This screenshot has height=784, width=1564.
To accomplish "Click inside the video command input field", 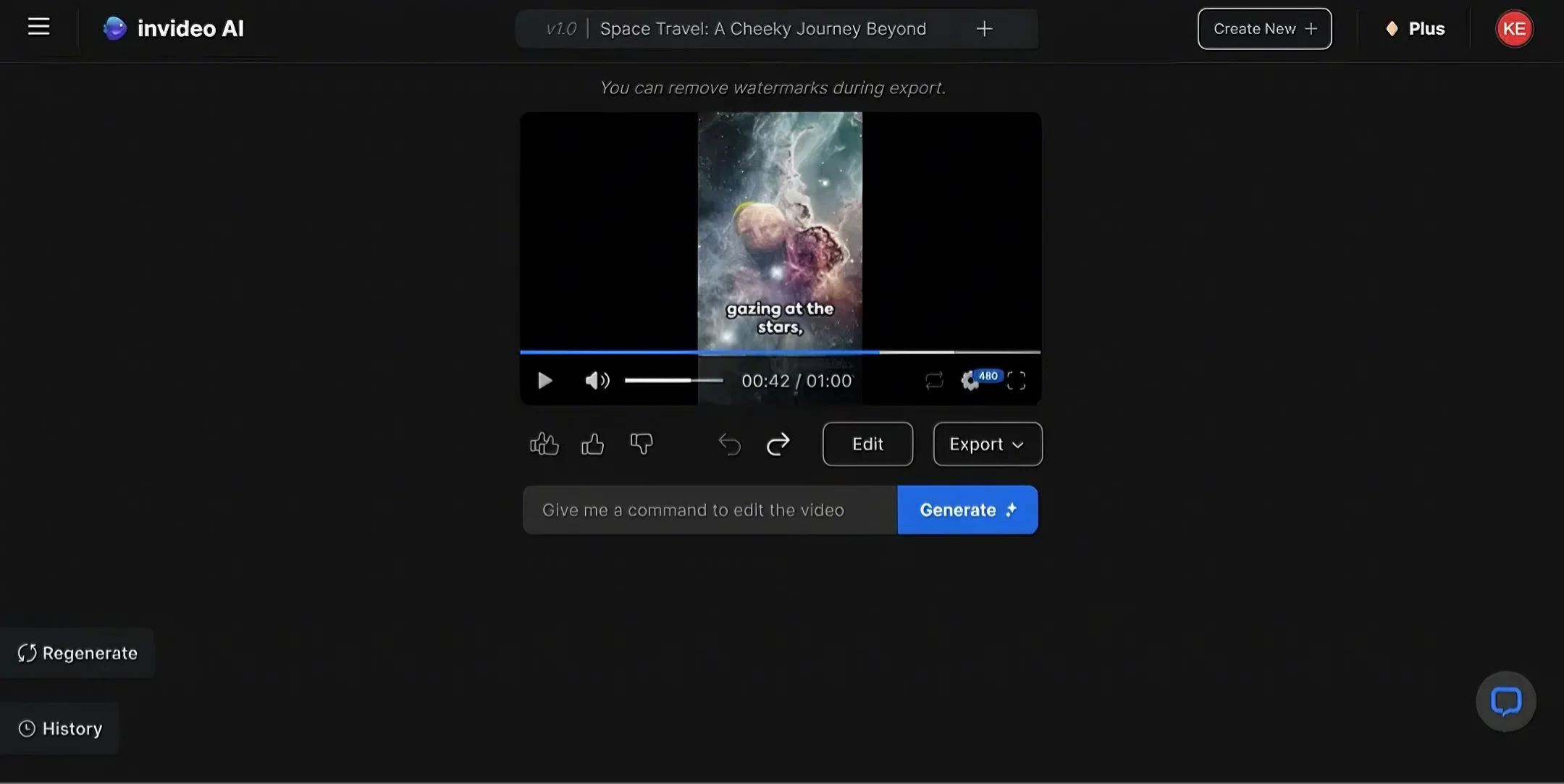I will [708, 509].
